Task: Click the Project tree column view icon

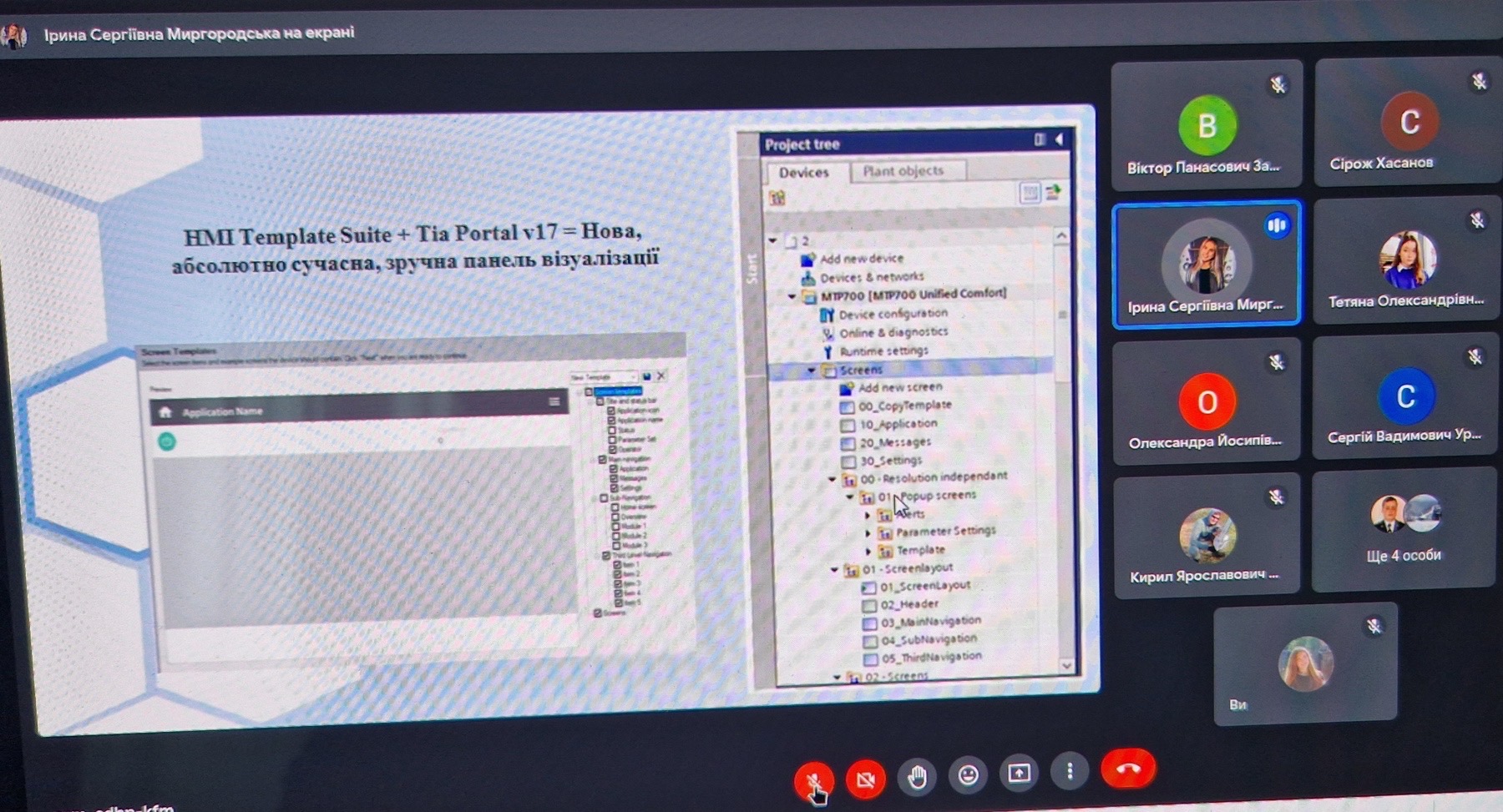Action: point(1040,139)
